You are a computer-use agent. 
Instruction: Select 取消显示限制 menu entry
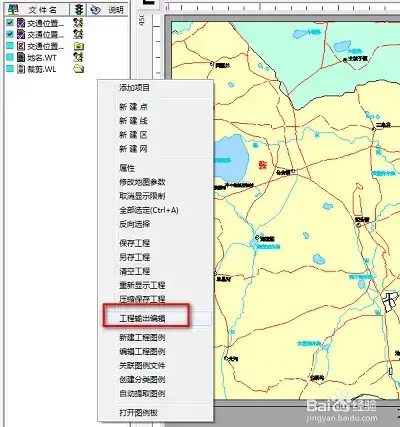pyautogui.click(x=142, y=196)
